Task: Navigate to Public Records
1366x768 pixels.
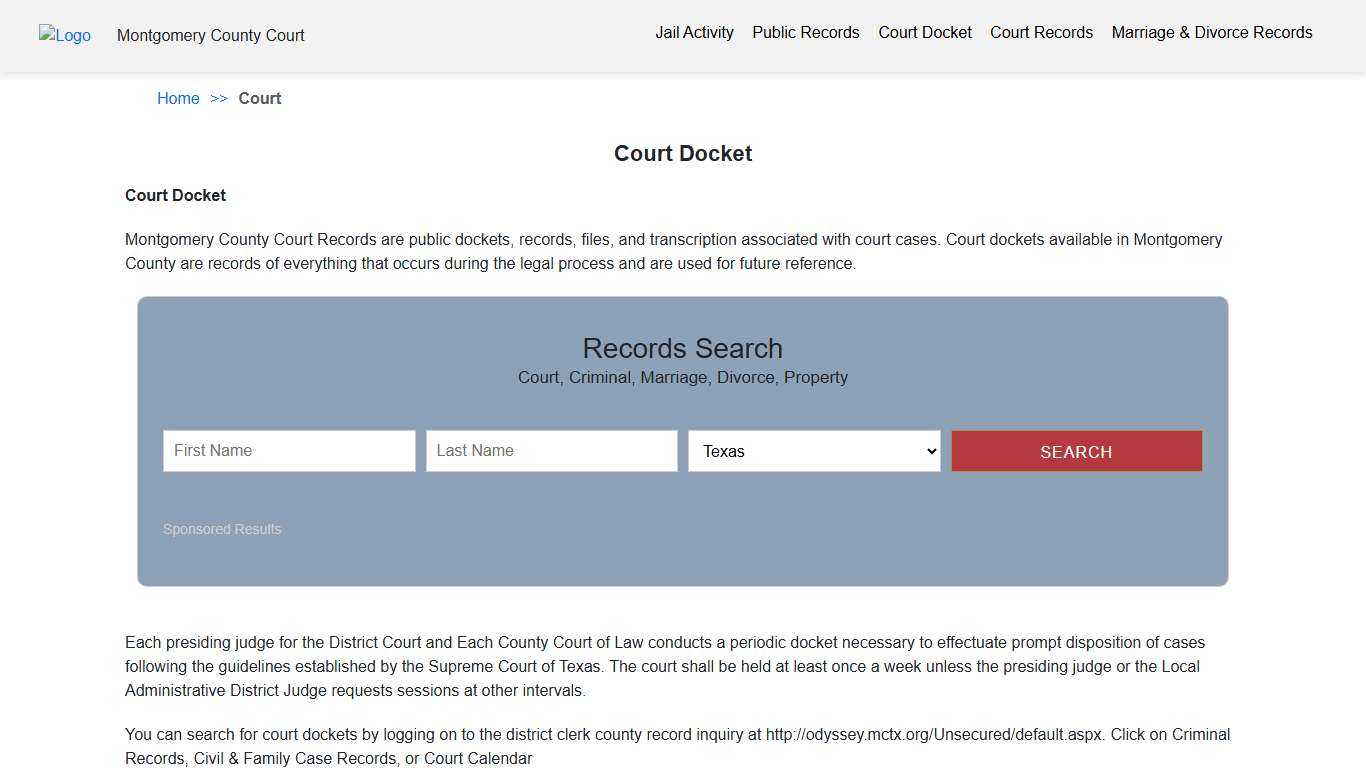Action: 805,32
